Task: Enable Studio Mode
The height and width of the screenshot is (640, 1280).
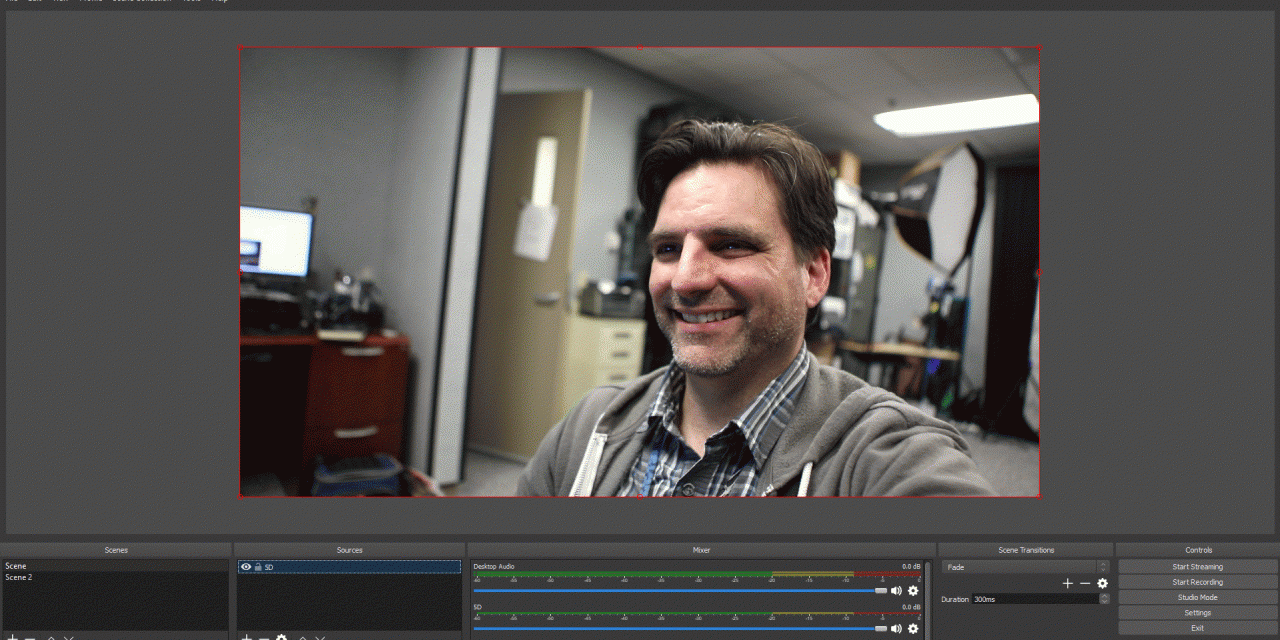Action: pyautogui.click(x=1197, y=597)
